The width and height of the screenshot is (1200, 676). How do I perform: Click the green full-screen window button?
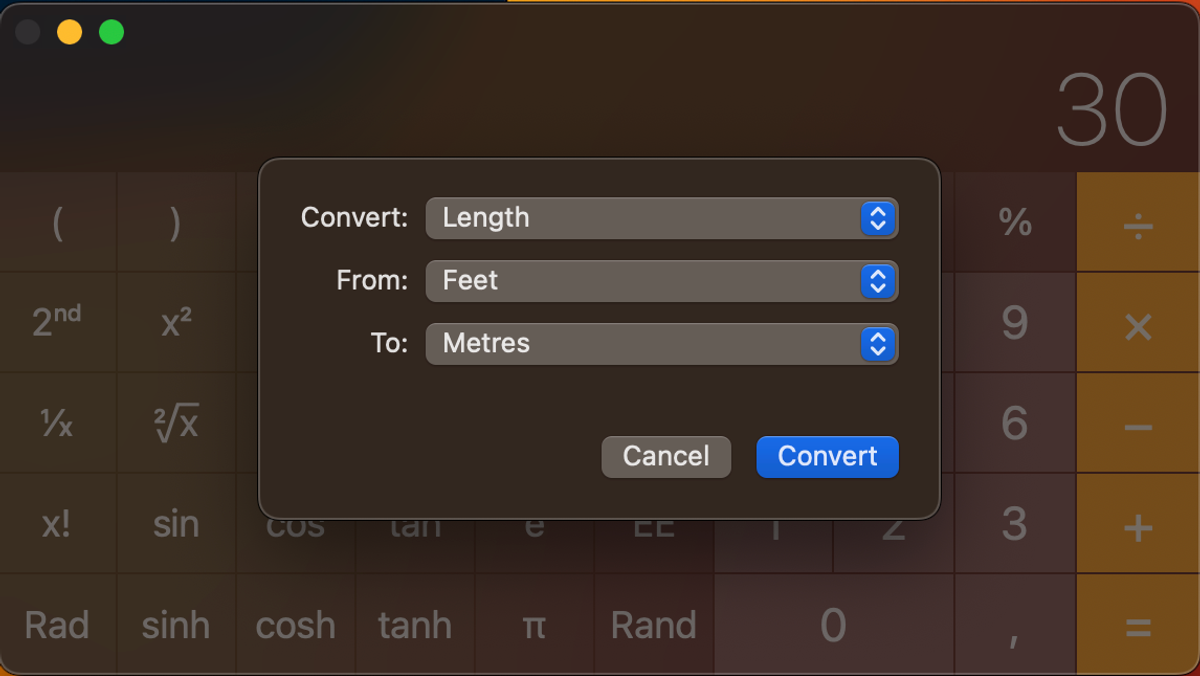[112, 32]
